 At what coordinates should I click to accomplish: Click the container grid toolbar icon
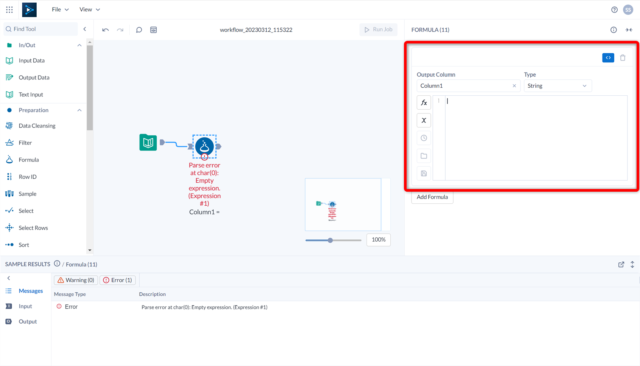153,30
